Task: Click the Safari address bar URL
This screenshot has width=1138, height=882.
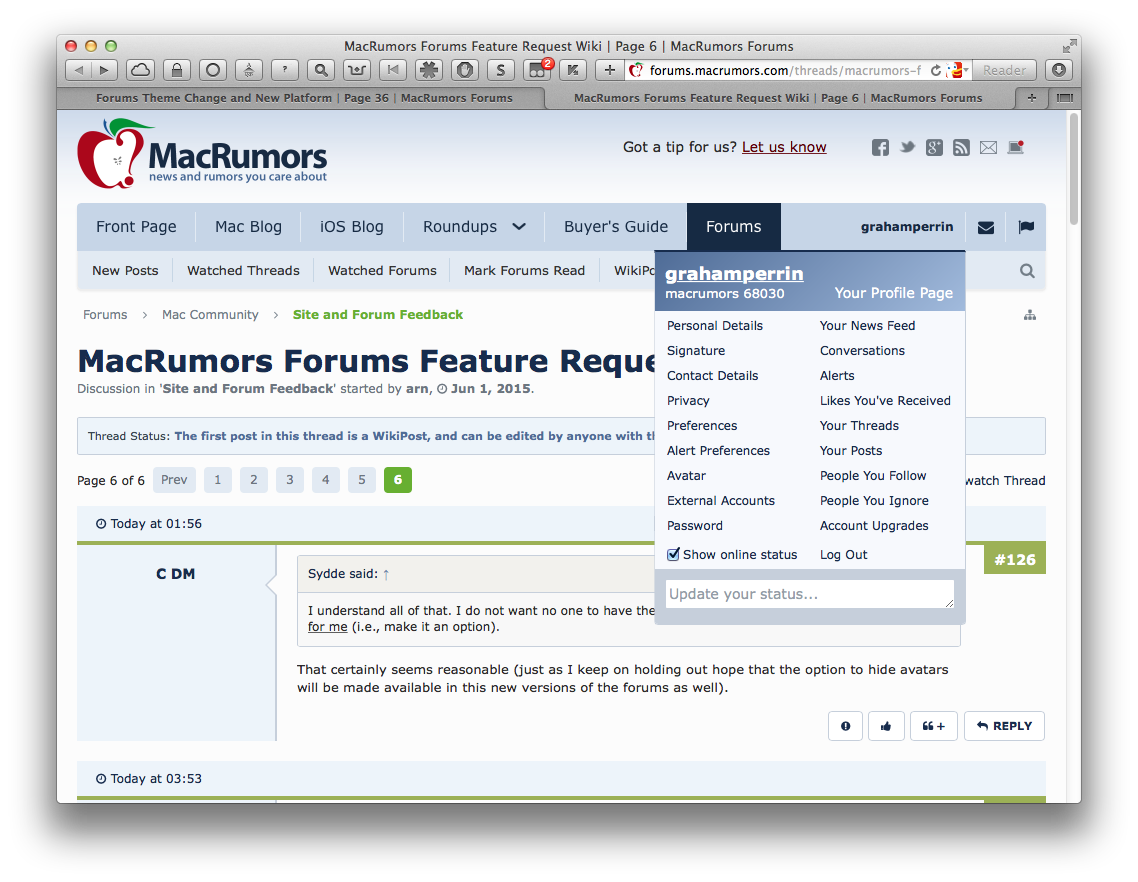Action: (x=785, y=70)
